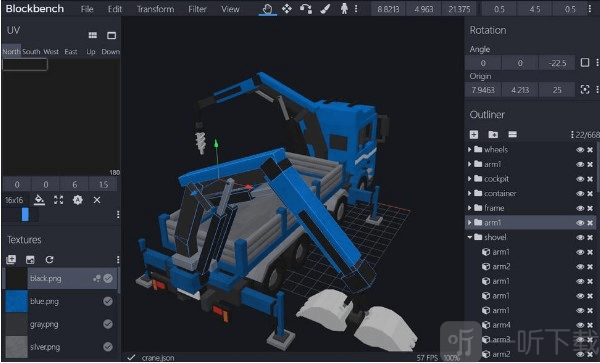Hide the frame group via eye icon

(580, 208)
